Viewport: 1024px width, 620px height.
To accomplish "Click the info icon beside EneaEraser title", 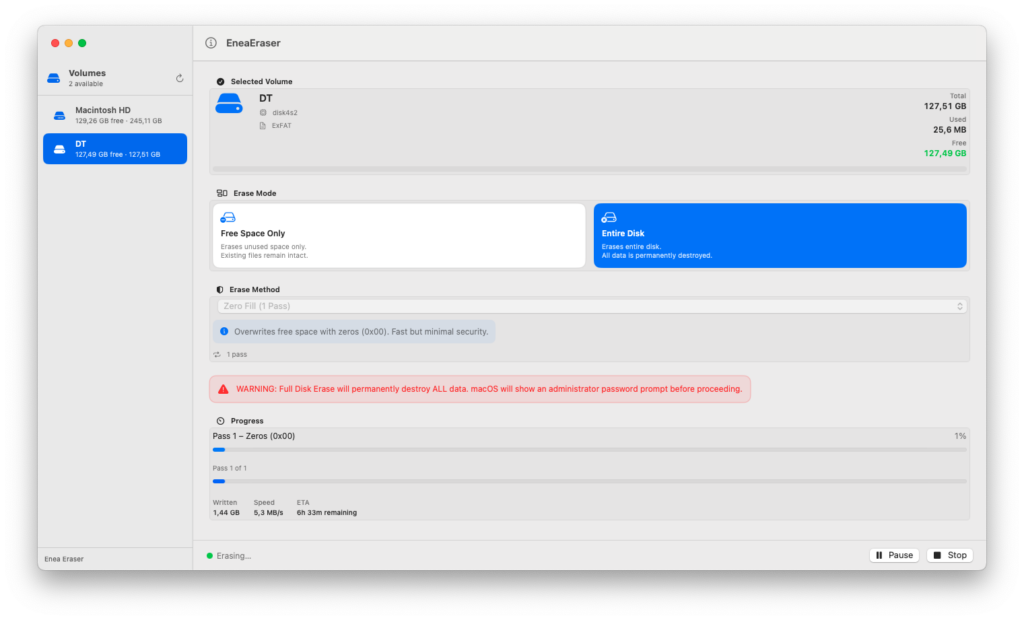I will click(211, 43).
